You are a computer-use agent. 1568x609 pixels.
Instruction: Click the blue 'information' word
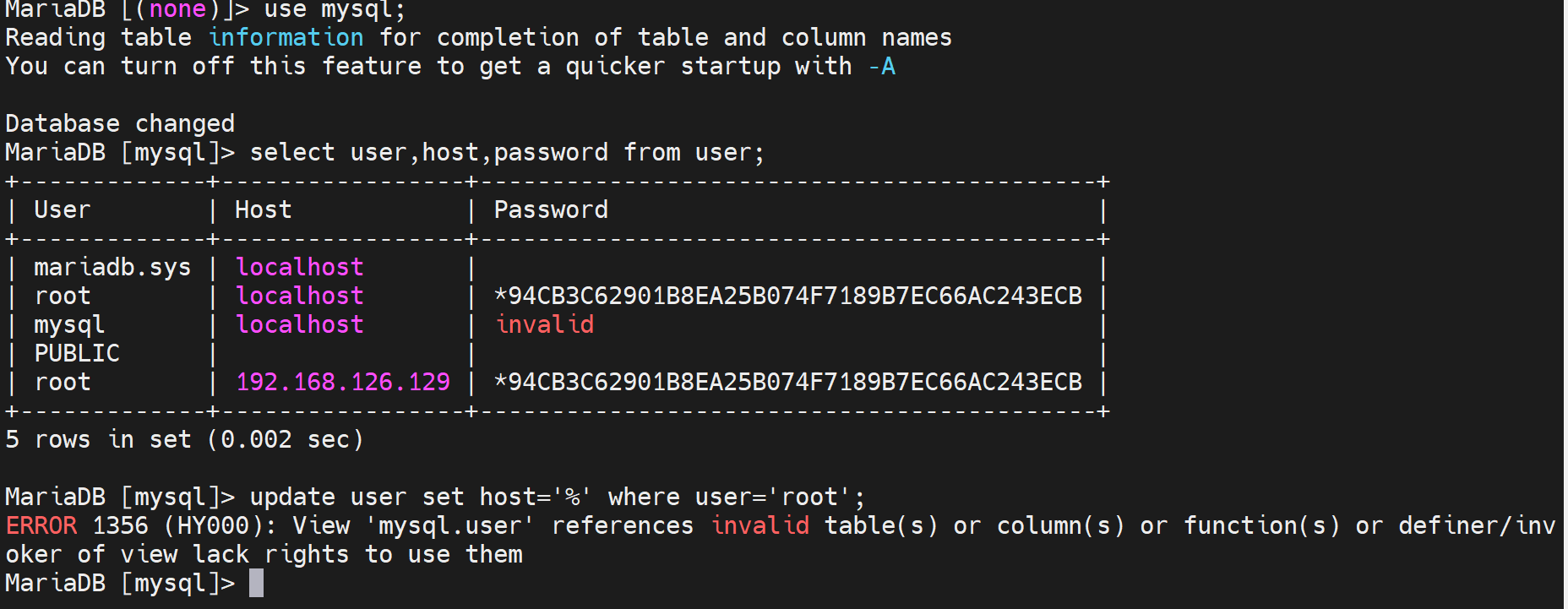(x=286, y=37)
